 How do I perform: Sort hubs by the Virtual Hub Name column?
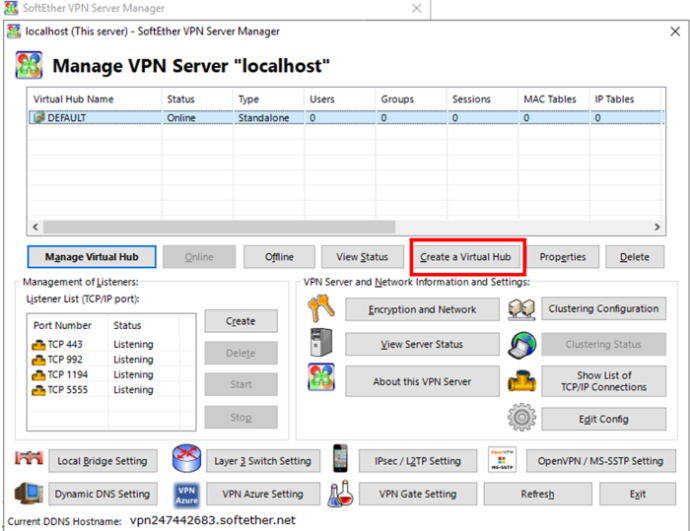click(x=96, y=99)
